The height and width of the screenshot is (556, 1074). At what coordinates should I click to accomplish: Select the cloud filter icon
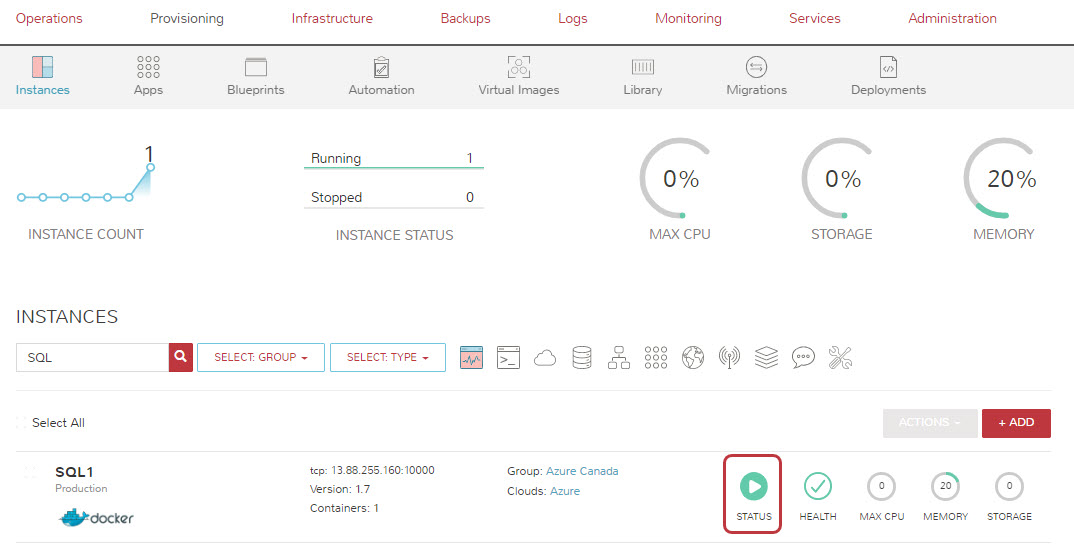(x=545, y=358)
